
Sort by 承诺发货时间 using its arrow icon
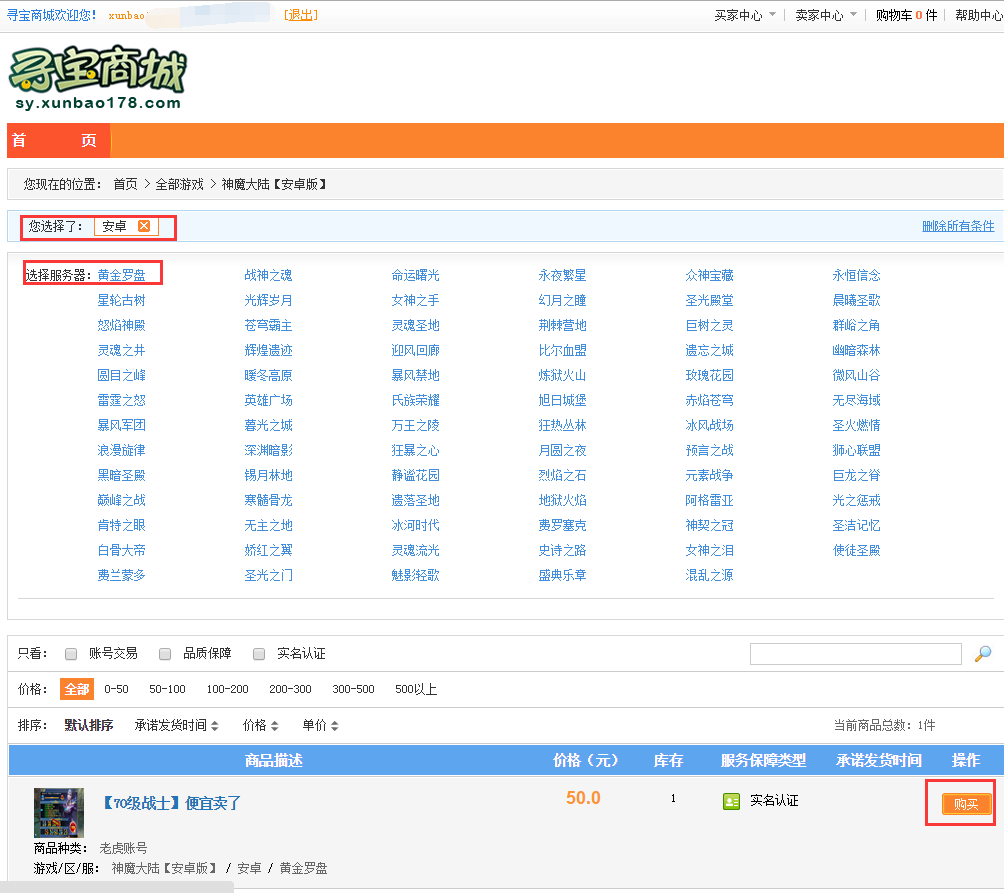click(214, 726)
